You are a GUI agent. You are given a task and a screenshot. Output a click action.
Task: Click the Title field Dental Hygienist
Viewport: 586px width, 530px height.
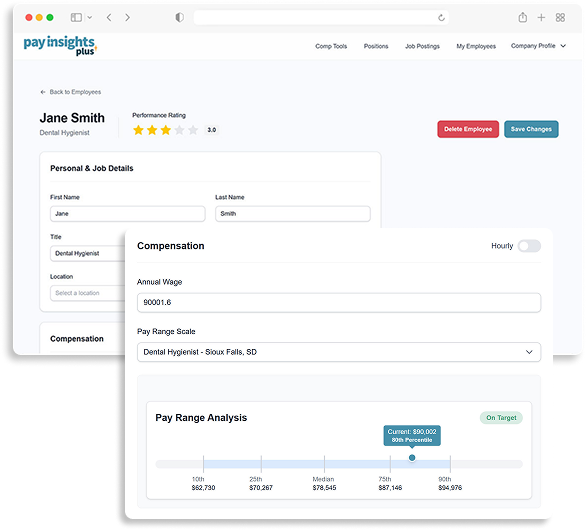pyautogui.click(x=88, y=253)
